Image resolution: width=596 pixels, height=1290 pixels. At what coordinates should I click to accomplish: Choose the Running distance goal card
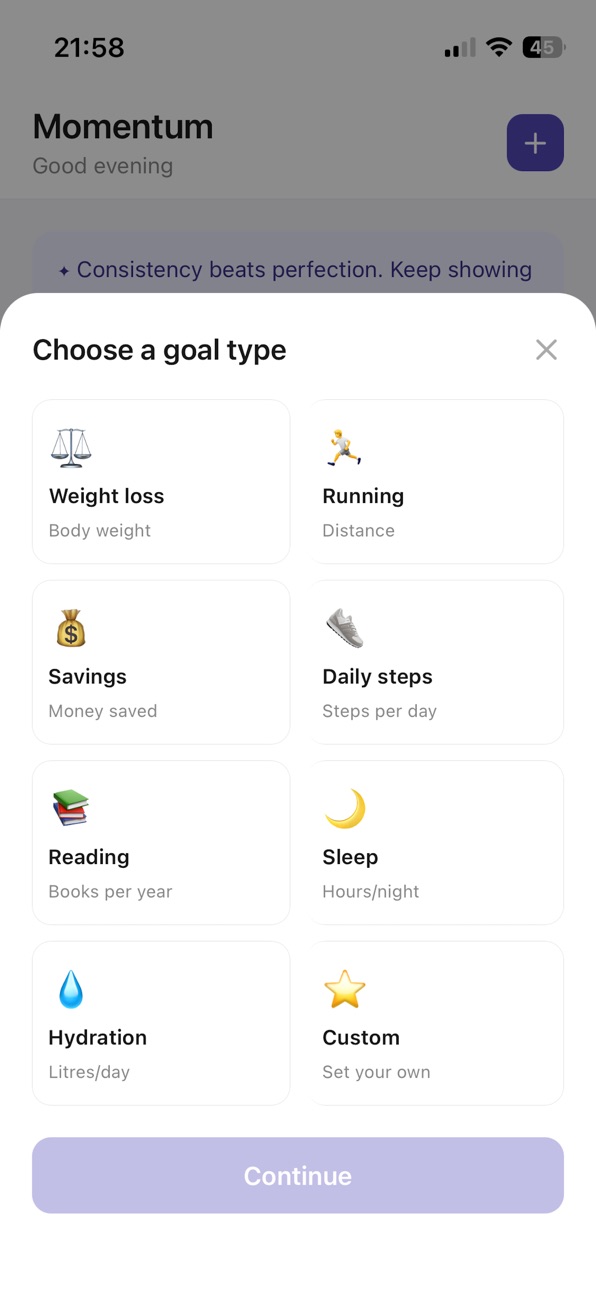click(435, 481)
